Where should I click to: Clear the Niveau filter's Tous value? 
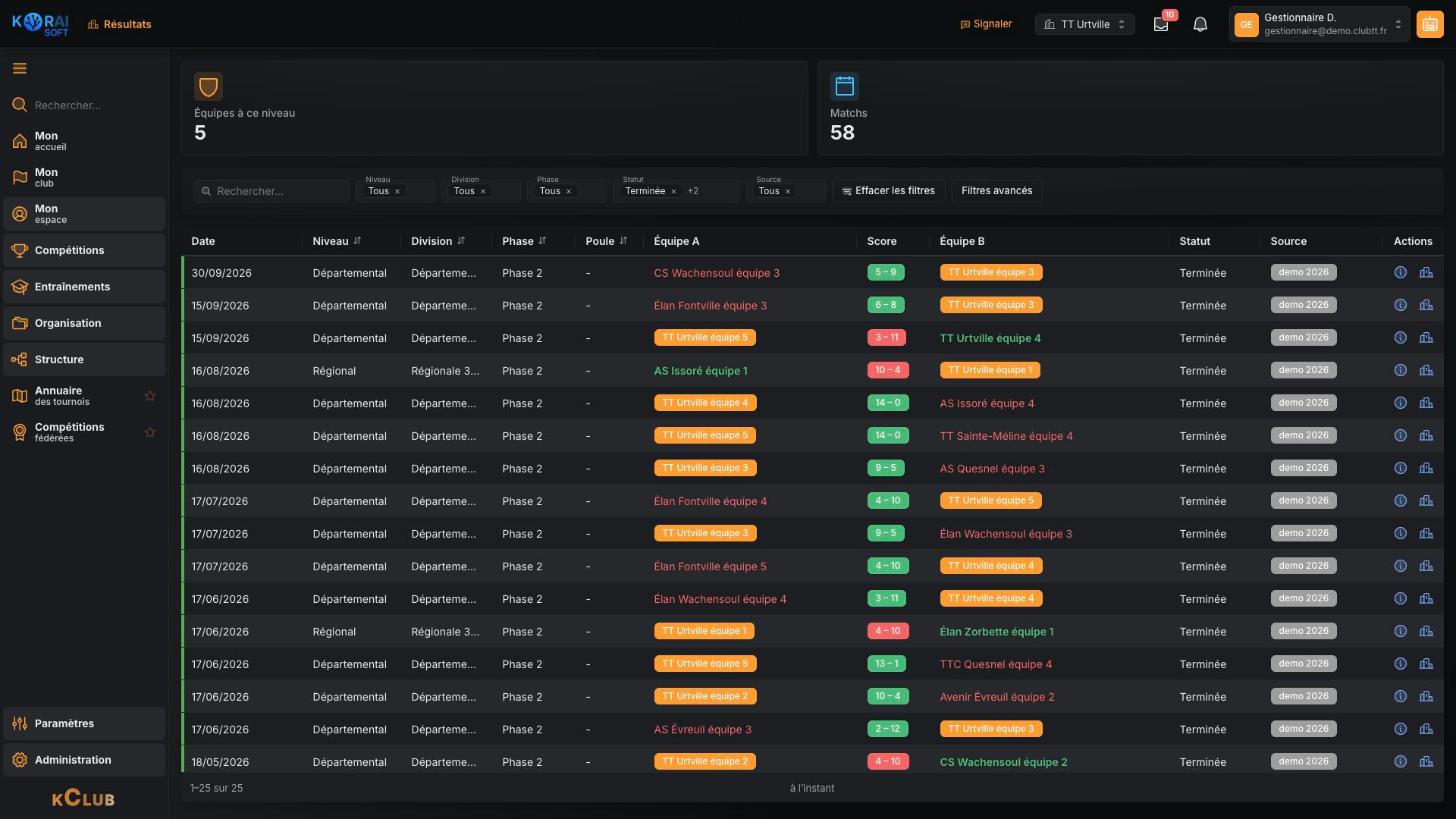click(x=397, y=191)
